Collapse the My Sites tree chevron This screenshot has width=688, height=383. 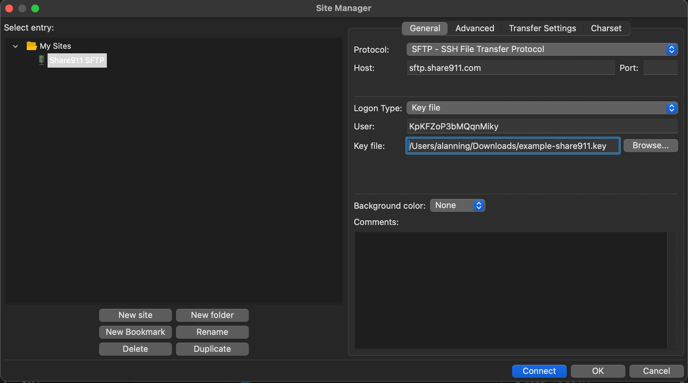[15, 46]
